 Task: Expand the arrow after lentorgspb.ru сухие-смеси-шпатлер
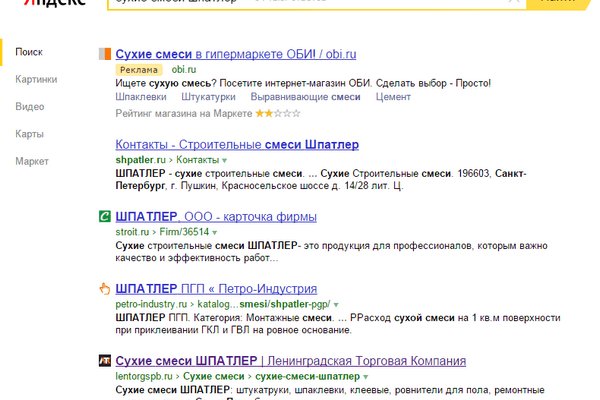coord(365,377)
